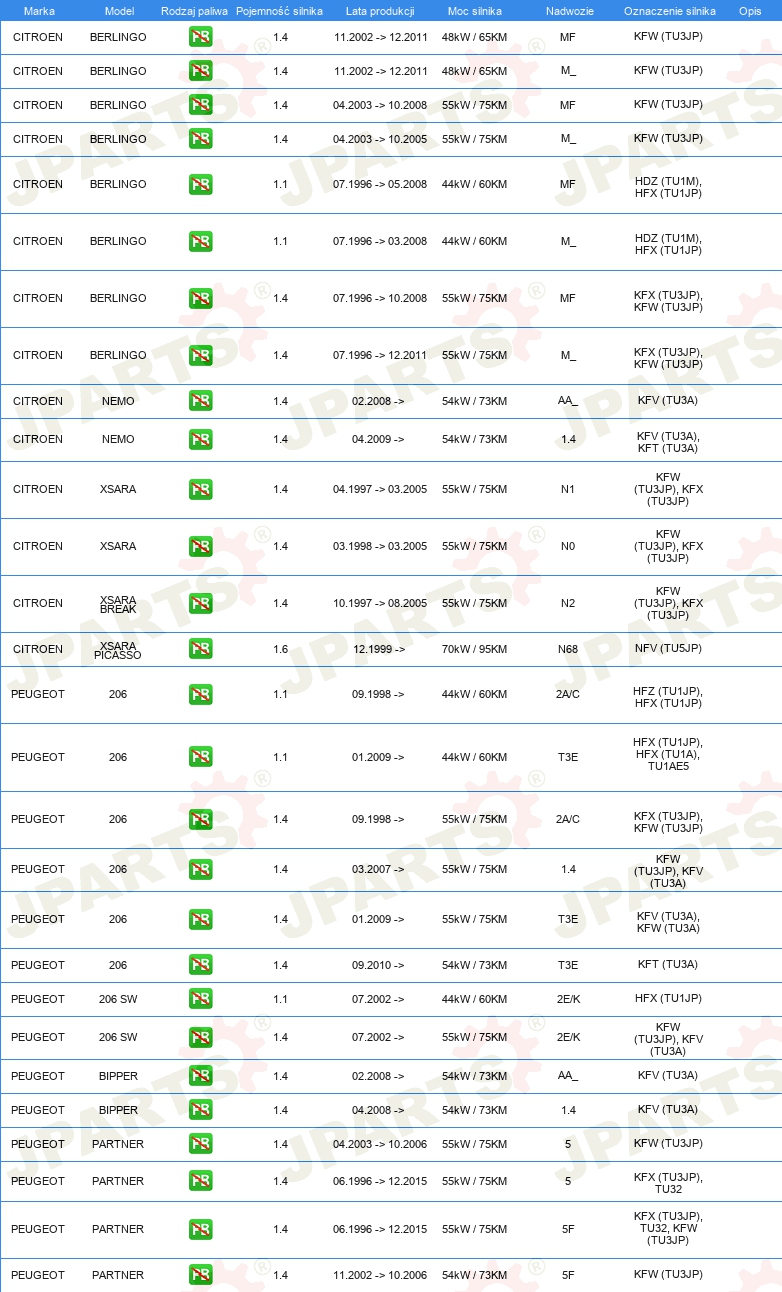Viewport: 782px width, 1292px height.
Task: Click the Oznaczenie silnika column header
Action: [x=669, y=11]
